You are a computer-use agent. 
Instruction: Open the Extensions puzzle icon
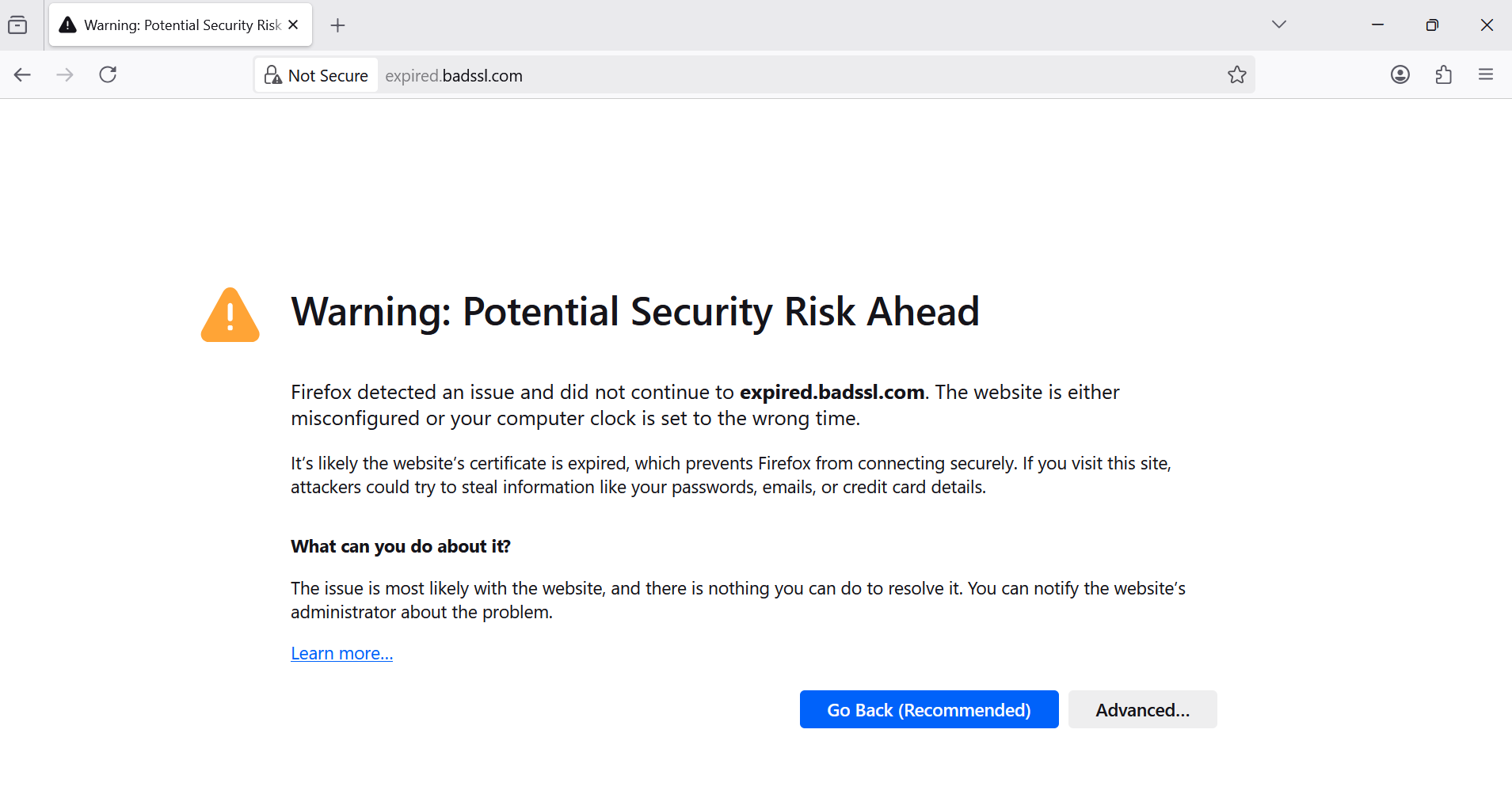coord(1443,75)
